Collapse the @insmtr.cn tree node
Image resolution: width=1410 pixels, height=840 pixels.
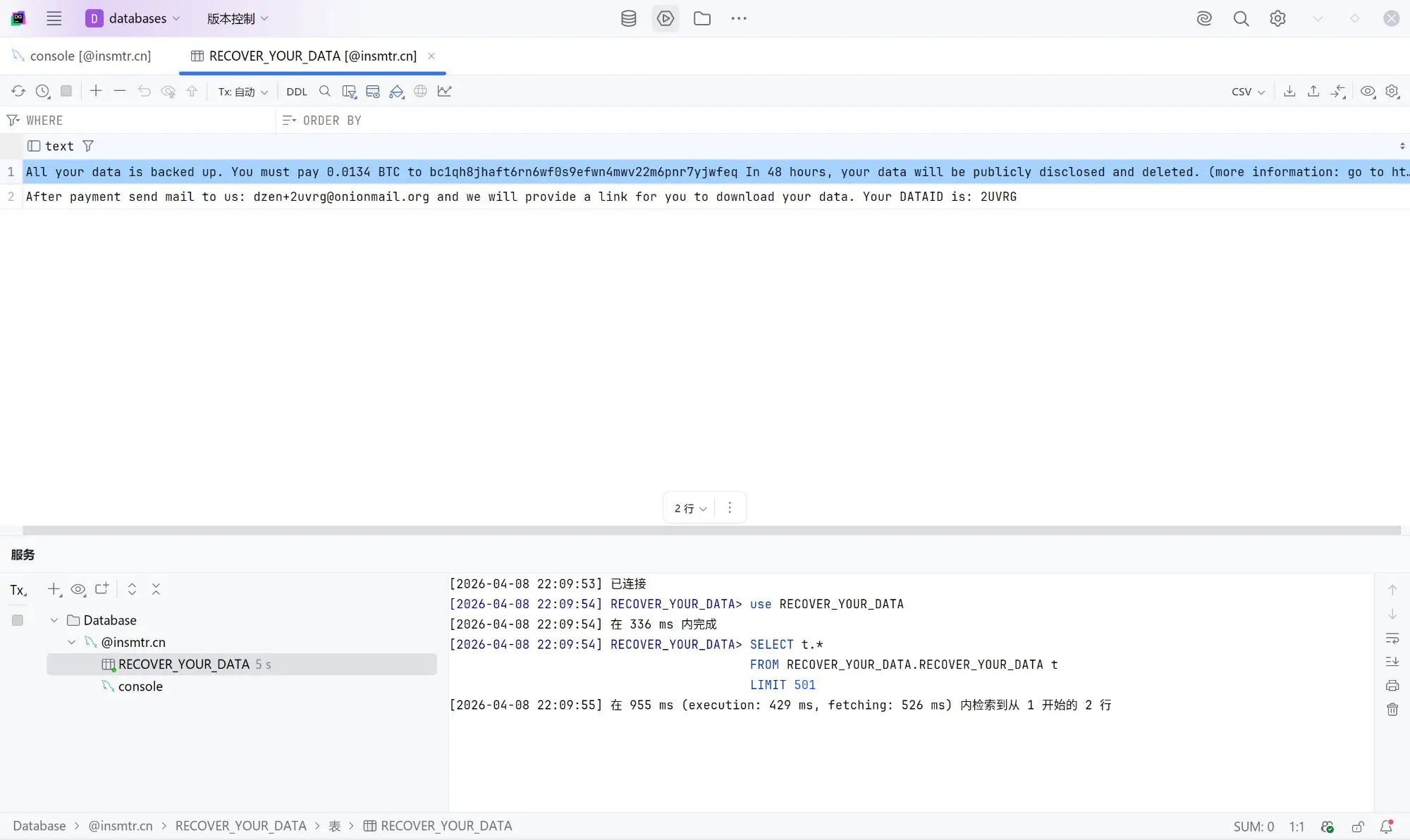click(x=71, y=642)
